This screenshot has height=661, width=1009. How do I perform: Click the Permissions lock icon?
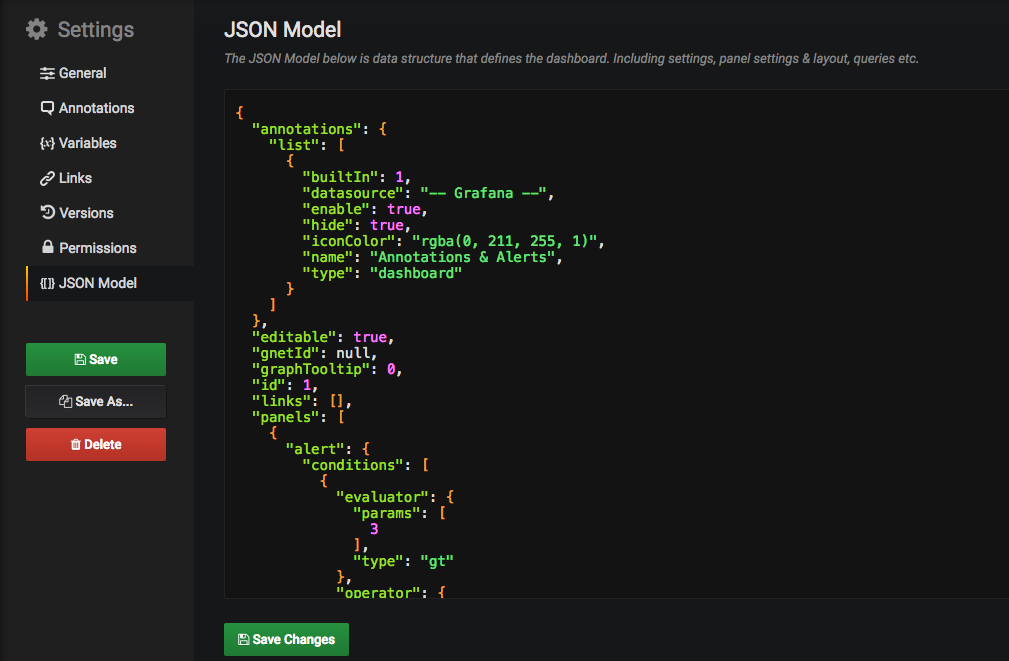[x=48, y=247]
